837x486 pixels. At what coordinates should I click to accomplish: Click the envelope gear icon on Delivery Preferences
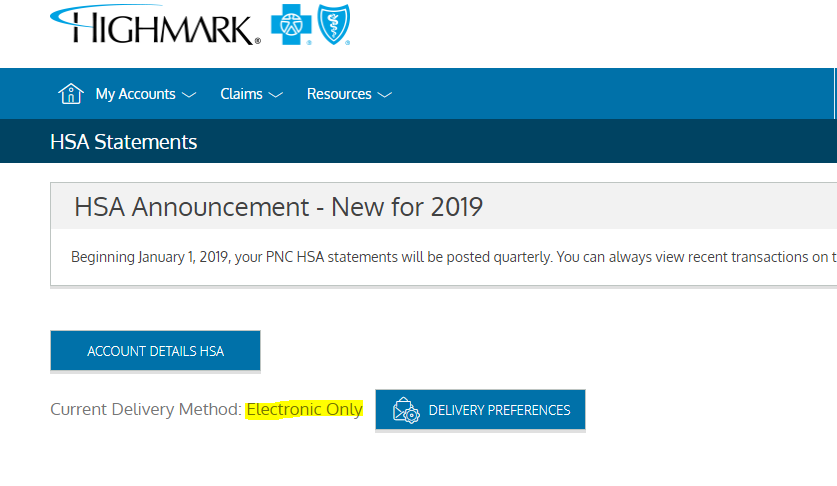[406, 410]
